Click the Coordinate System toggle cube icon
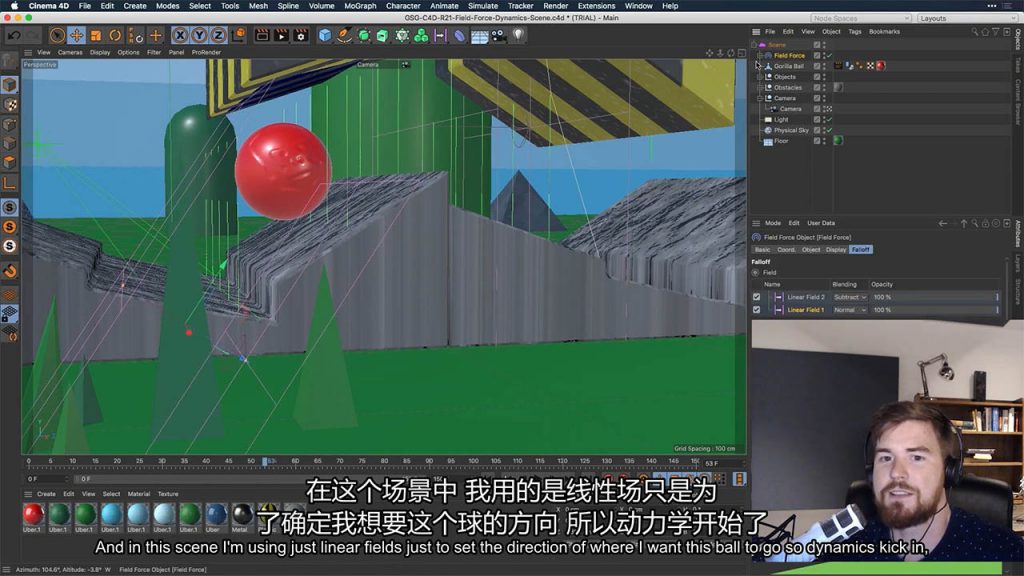The width and height of the screenshot is (1024, 576). (x=238, y=35)
